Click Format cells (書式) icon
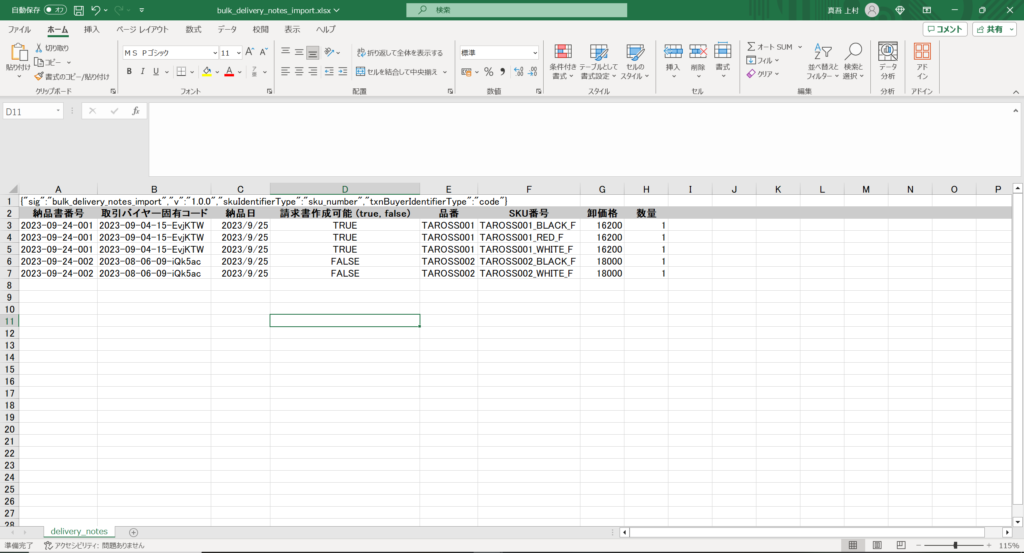1024x553 pixels. 722,52
